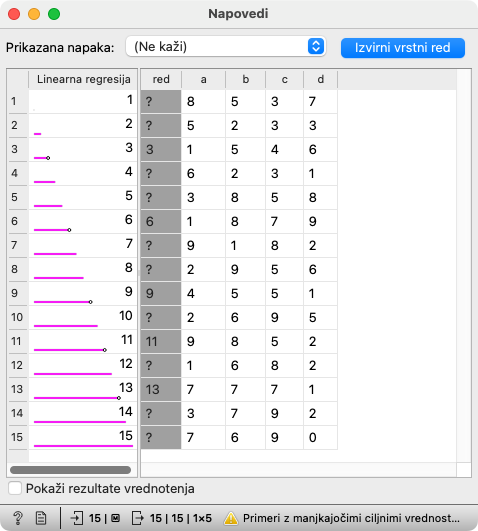Click the magenta bar in row 9 prediction
The width and height of the screenshot is (478, 531).
coord(62,302)
